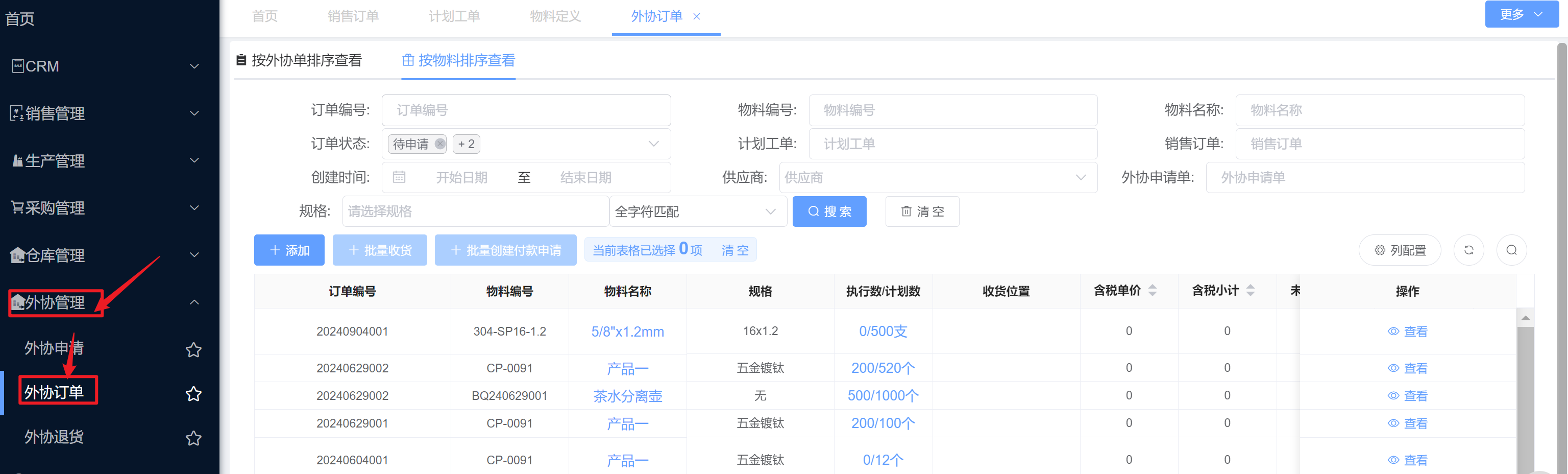This screenshot has height=474, width=1568.
Task: Click the 请选择规格 input field
Action: [x=475, y=211]
